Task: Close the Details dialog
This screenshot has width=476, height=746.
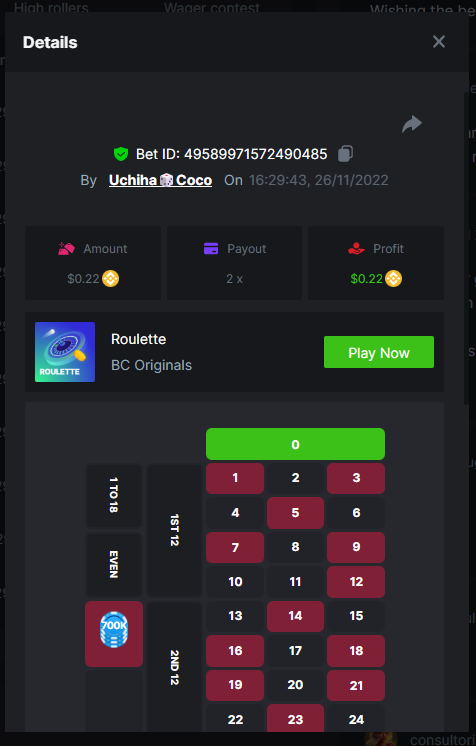Action: 439,42
